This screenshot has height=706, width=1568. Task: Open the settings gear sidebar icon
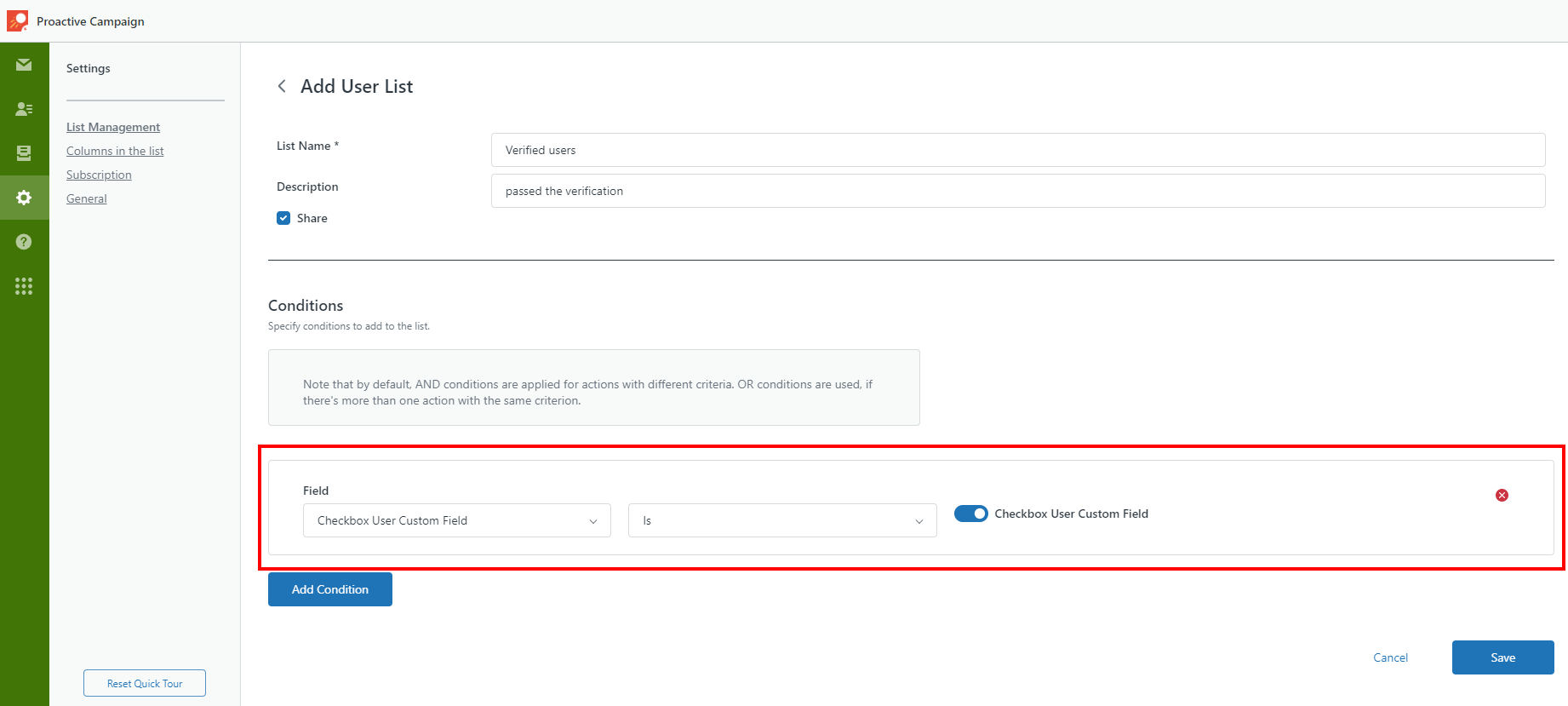tap(24, 198)
